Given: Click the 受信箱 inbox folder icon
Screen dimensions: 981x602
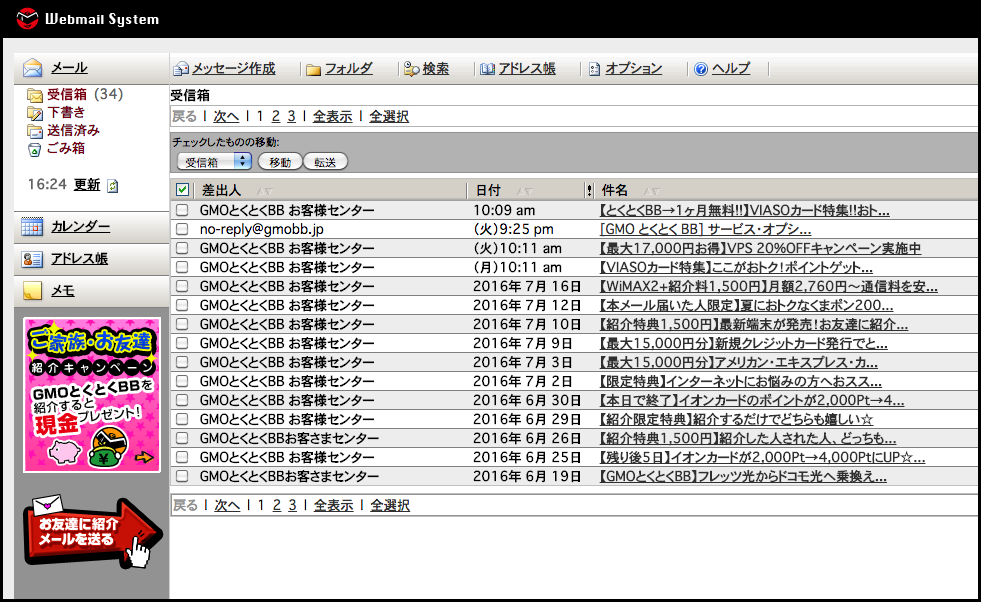Looking at the screenshot, I should [34, 95].
